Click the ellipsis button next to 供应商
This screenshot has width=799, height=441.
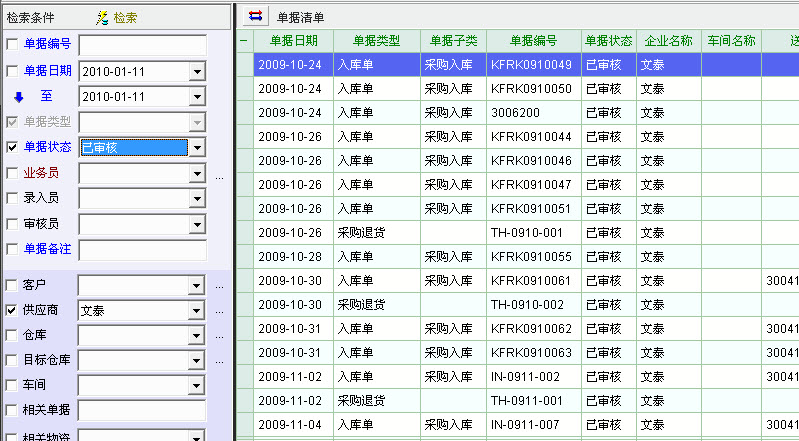pos(219,311)
